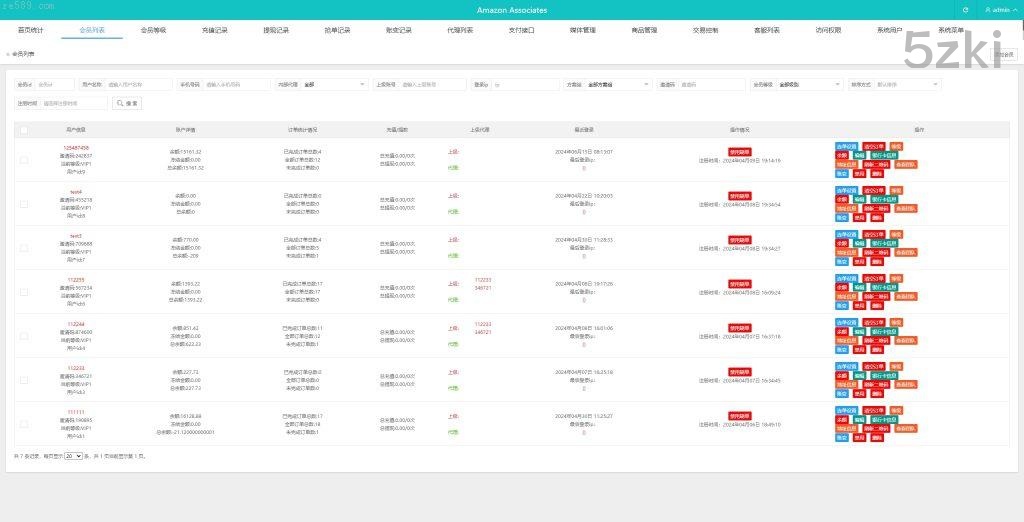Click the refresh icon in top bar
Image resolution: width=1024 pixels, height=522 pixels.
pyautogui.click(x=965, y=10)
